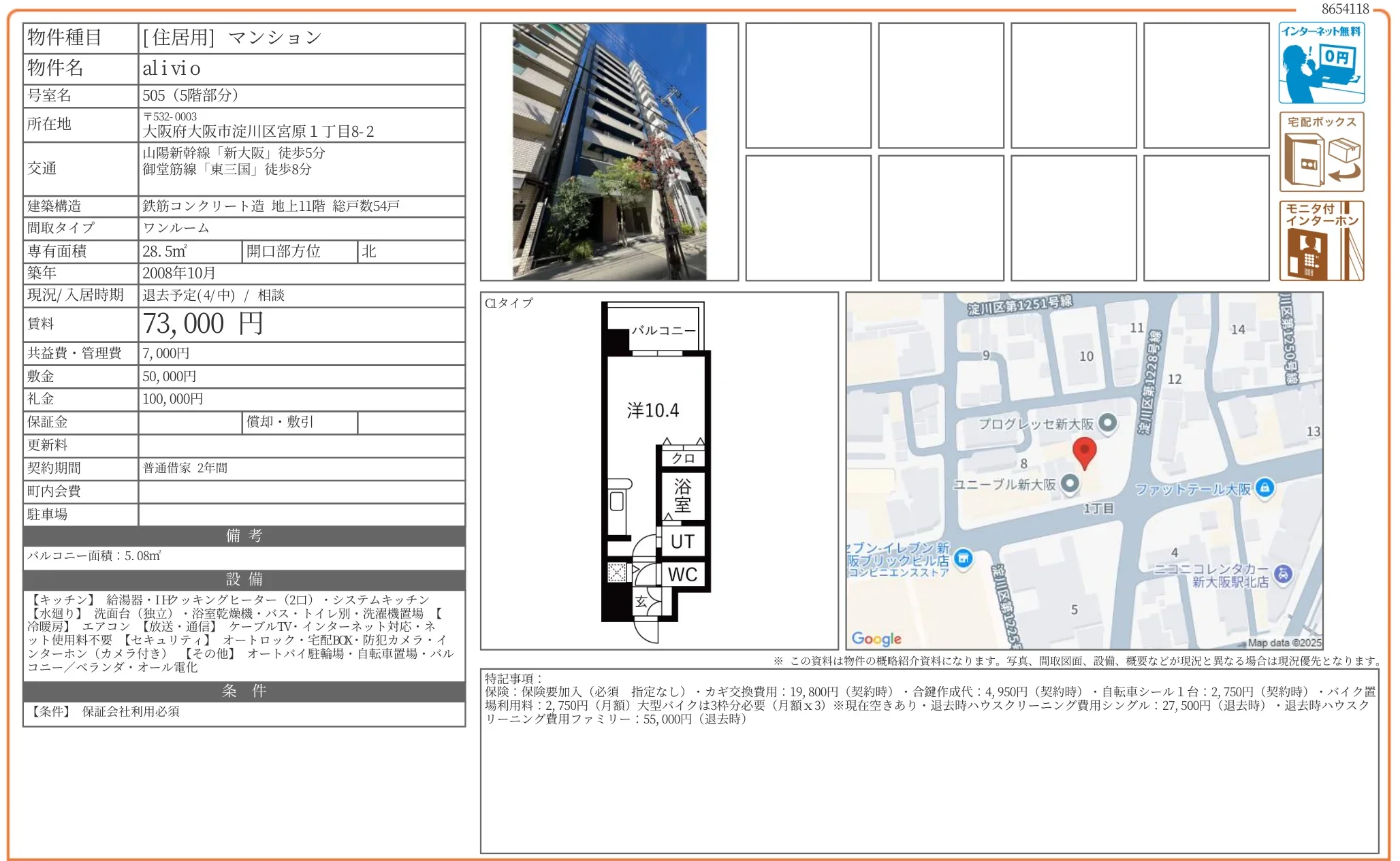Click the Google logo on the map
This screenshot has width=1400, height=861.
click(x=876, y=638)
